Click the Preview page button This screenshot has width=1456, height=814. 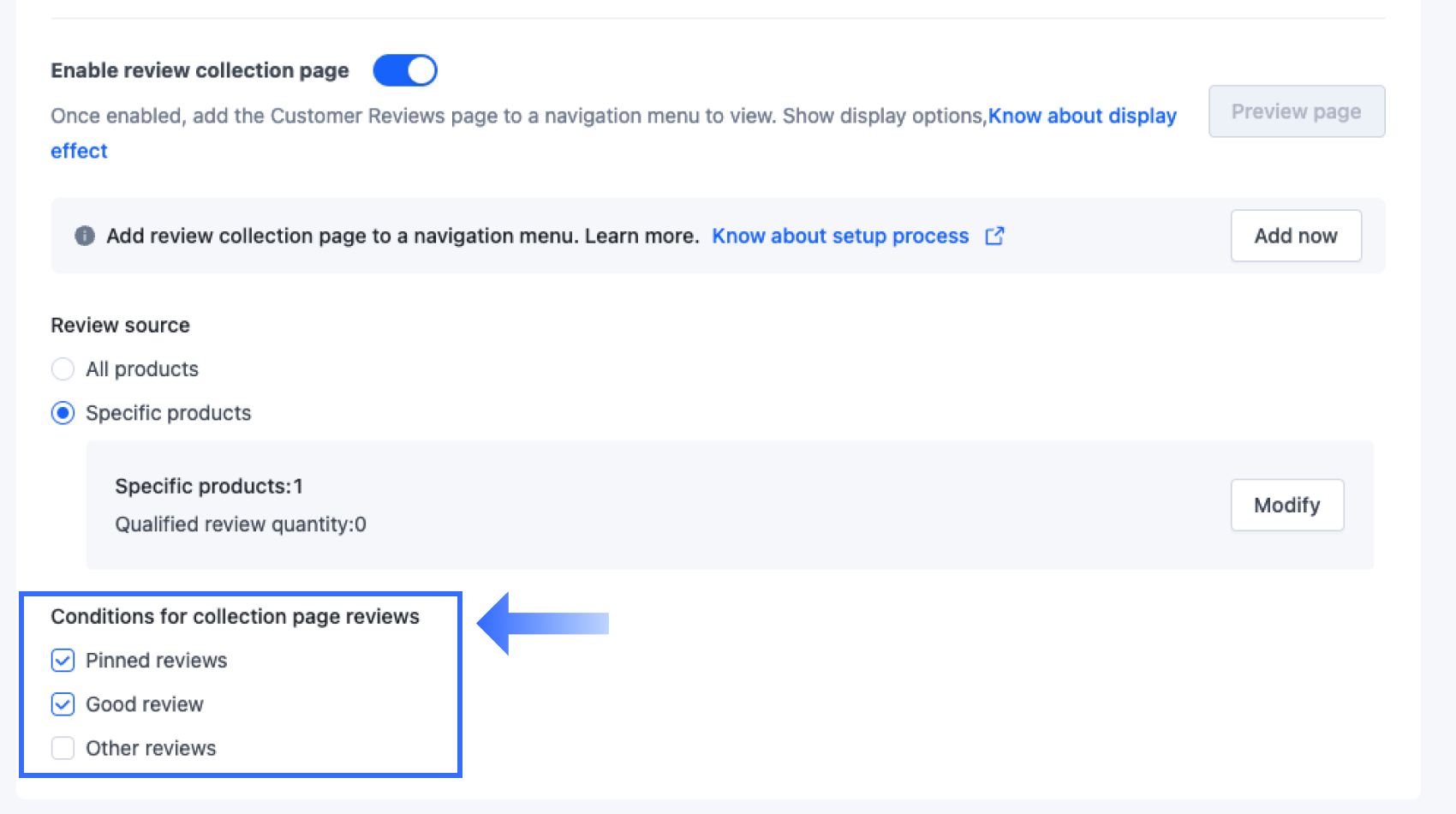click(x=1296, y=111)
